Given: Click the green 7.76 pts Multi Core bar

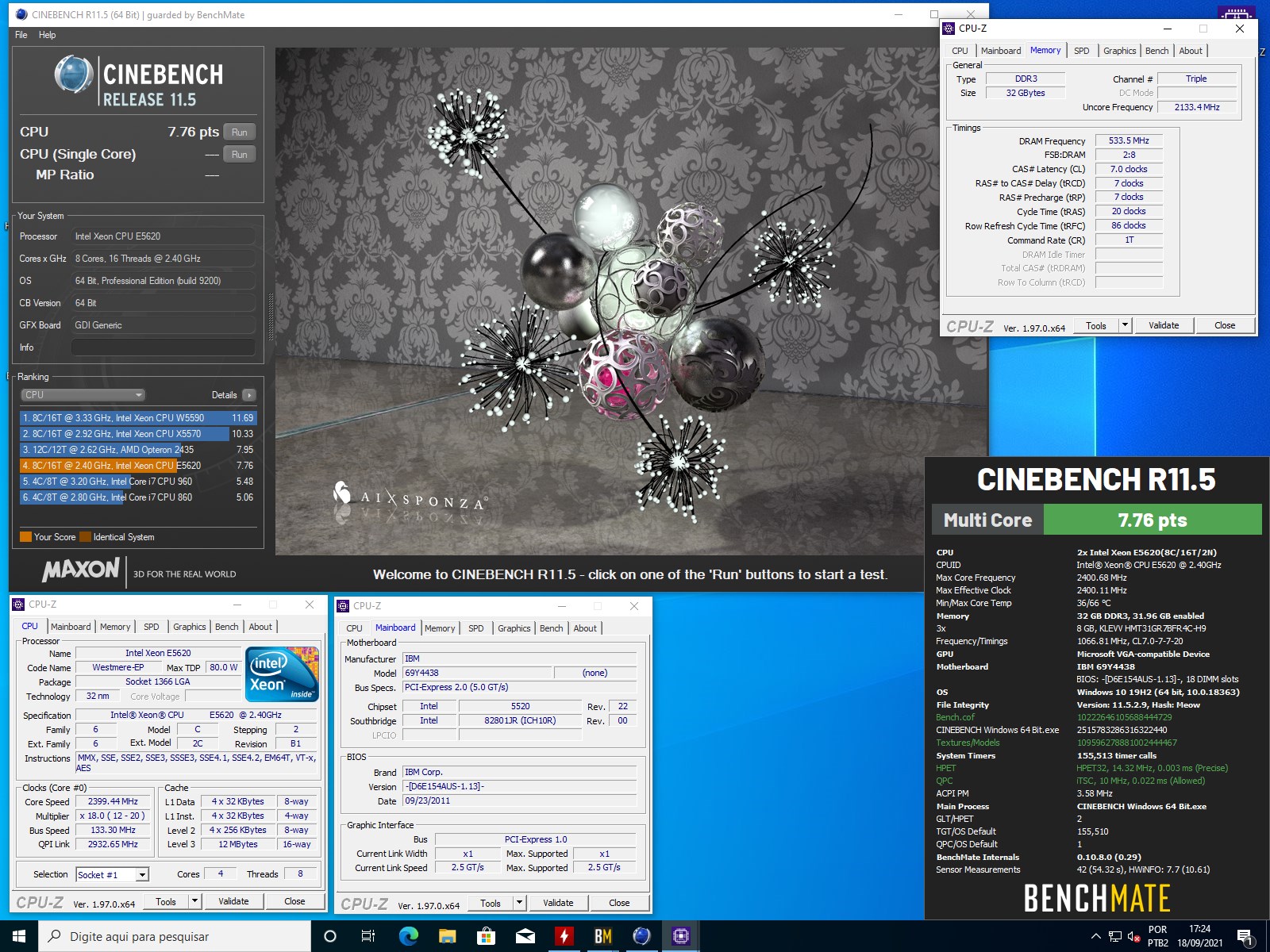Looking at the screenshot, I should pyautogui.click(x=1153, y=520).
